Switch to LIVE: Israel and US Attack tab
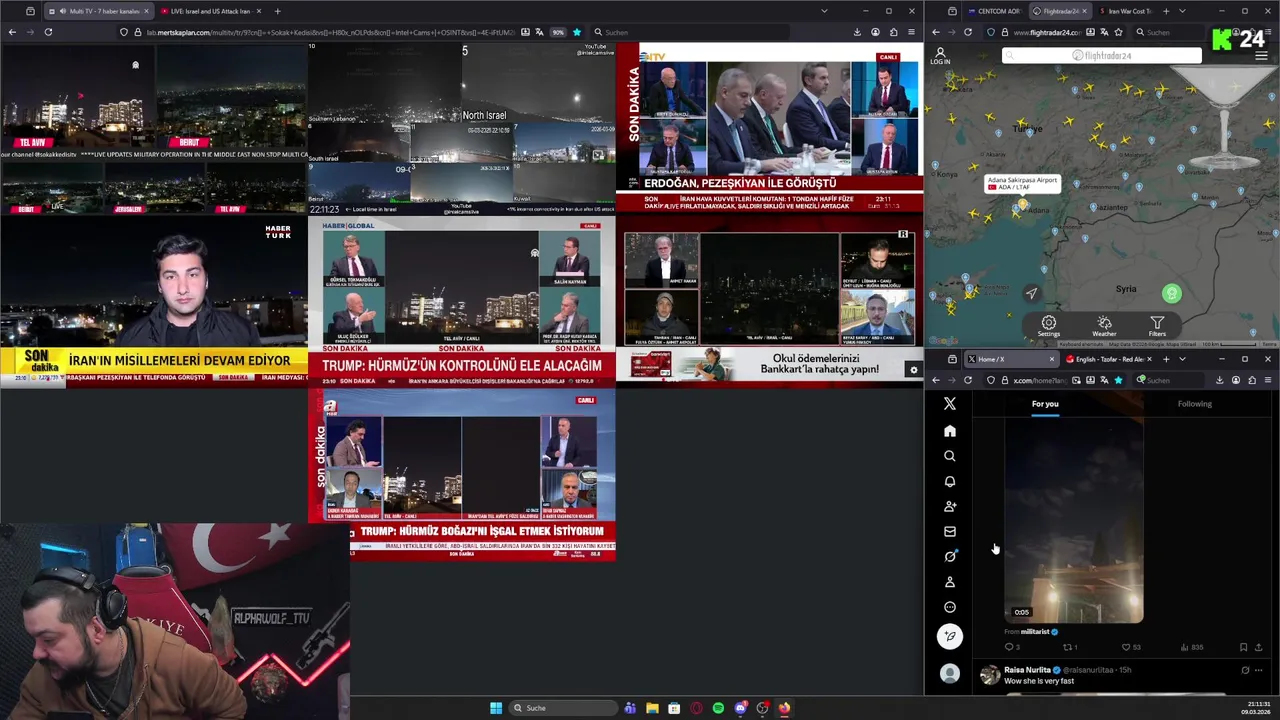The height and width of the screenshot is (720, 1280). (x=212, y=11)
